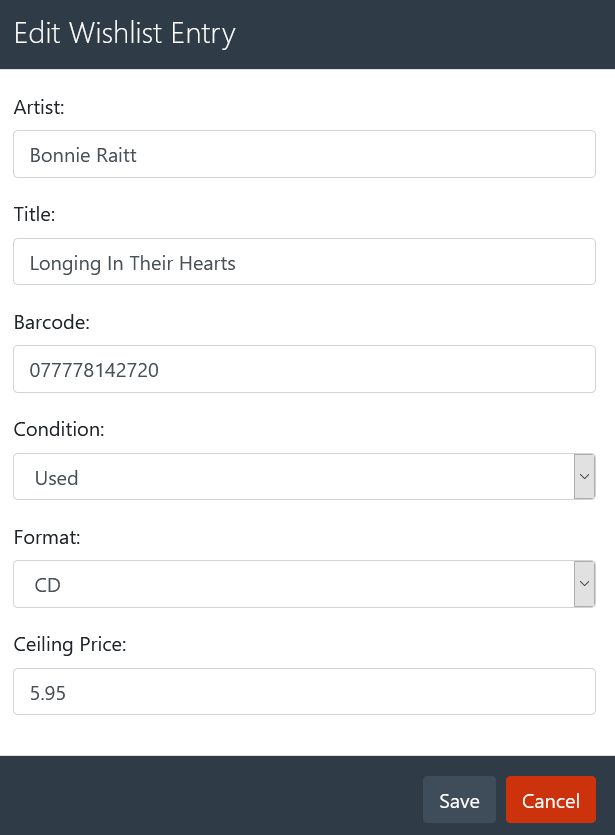Click the Artist: label
615x835 pixels.
(x=39, y=107)
